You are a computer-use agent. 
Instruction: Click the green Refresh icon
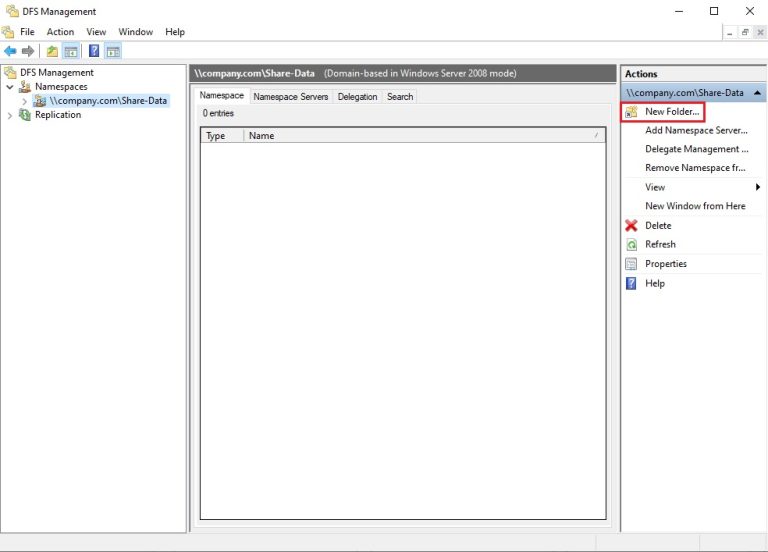click(631, 245)
